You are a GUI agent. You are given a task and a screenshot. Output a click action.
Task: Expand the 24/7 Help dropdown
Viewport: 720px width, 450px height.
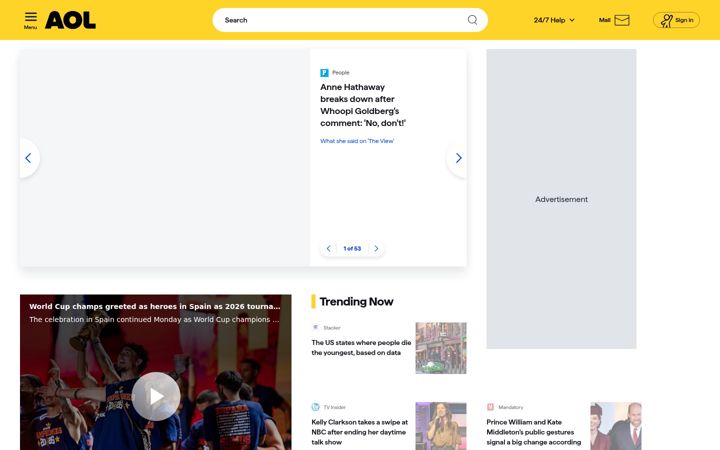[x=554, y=20]
